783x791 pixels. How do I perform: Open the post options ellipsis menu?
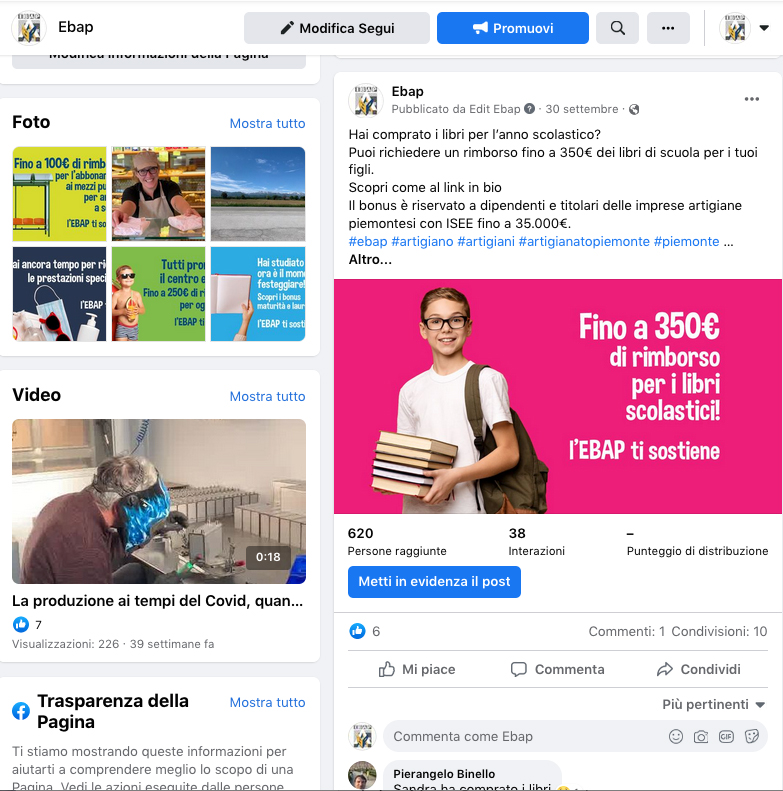[x=752, y=99]
